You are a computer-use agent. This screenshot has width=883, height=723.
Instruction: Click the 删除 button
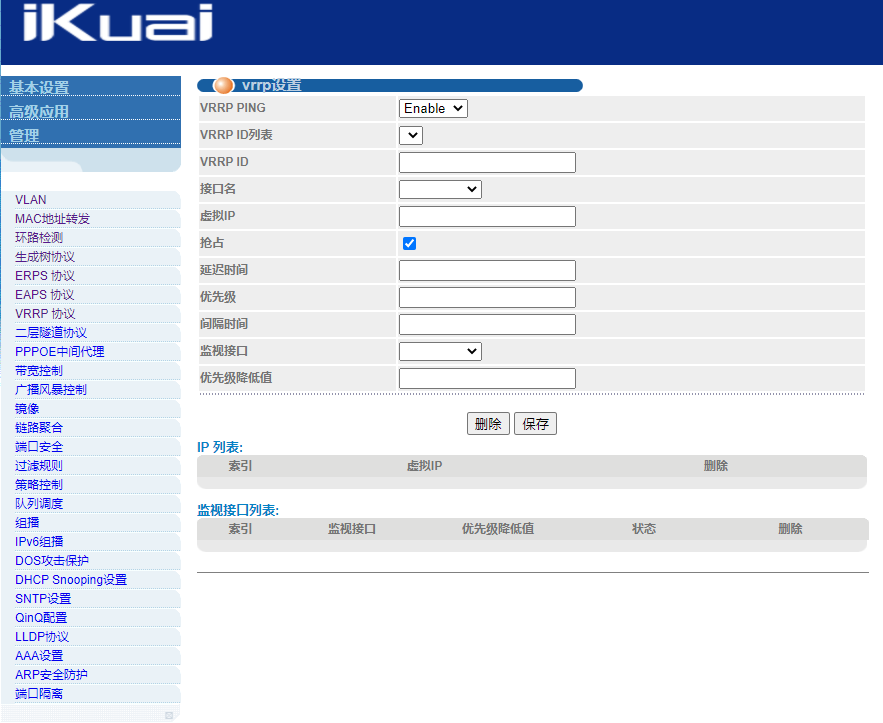pos(488,423)
